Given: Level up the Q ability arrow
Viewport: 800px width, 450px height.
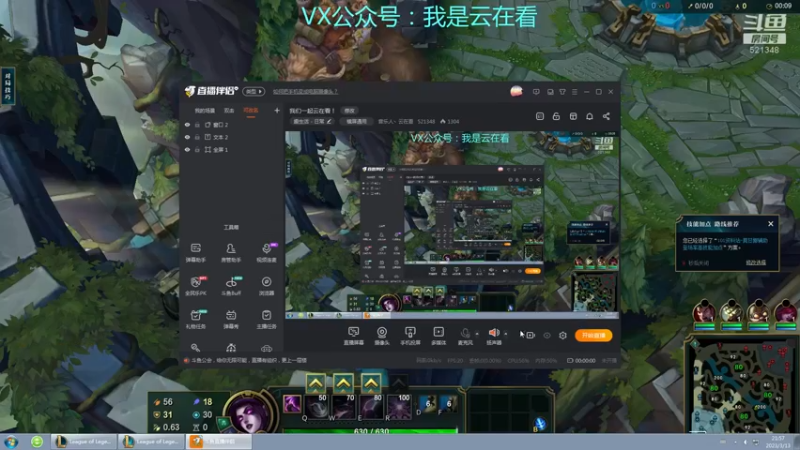Looking at the screenshot, I should point(316,383).
